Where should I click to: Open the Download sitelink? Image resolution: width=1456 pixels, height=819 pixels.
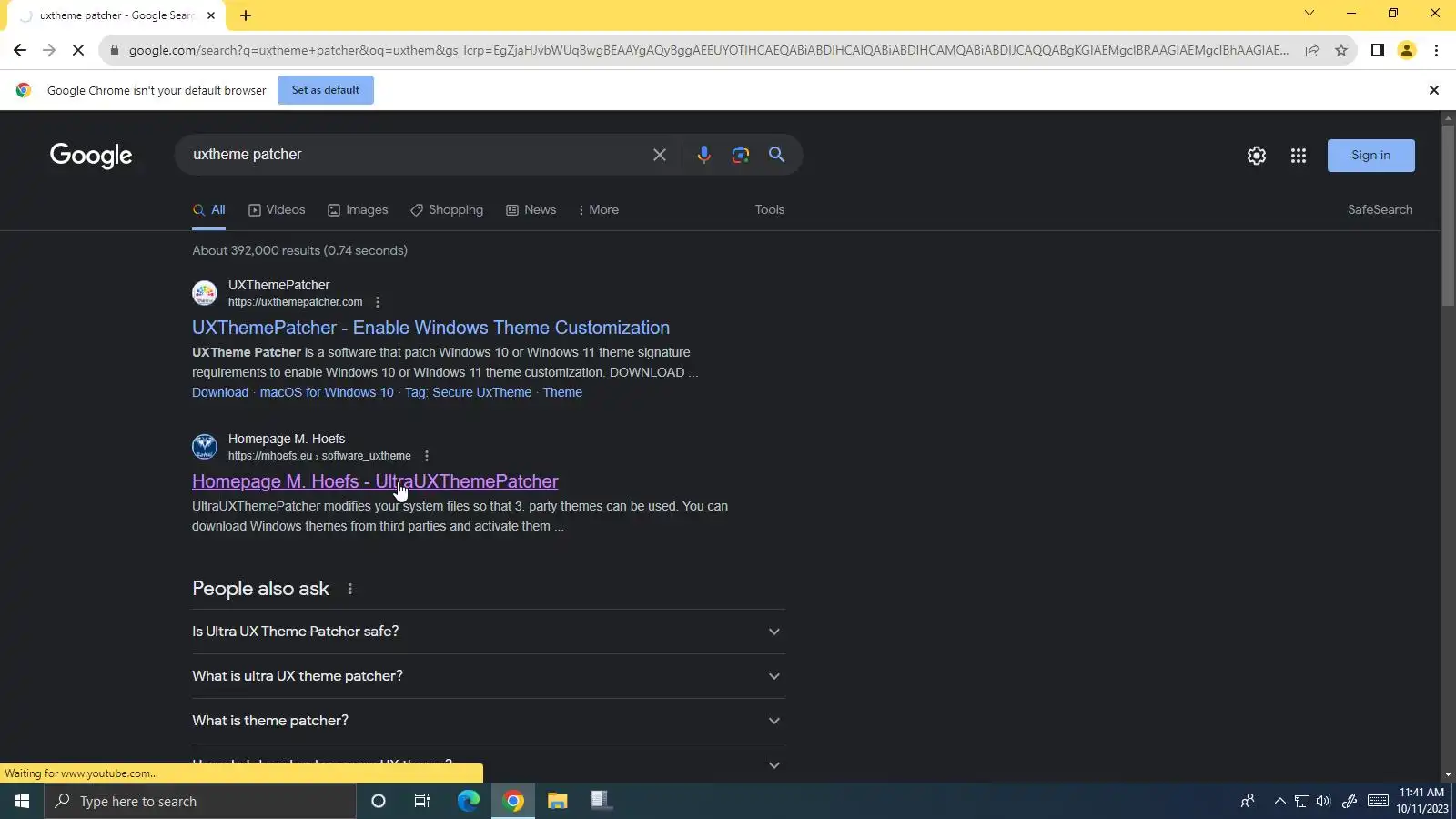click(x=220, y=393)
